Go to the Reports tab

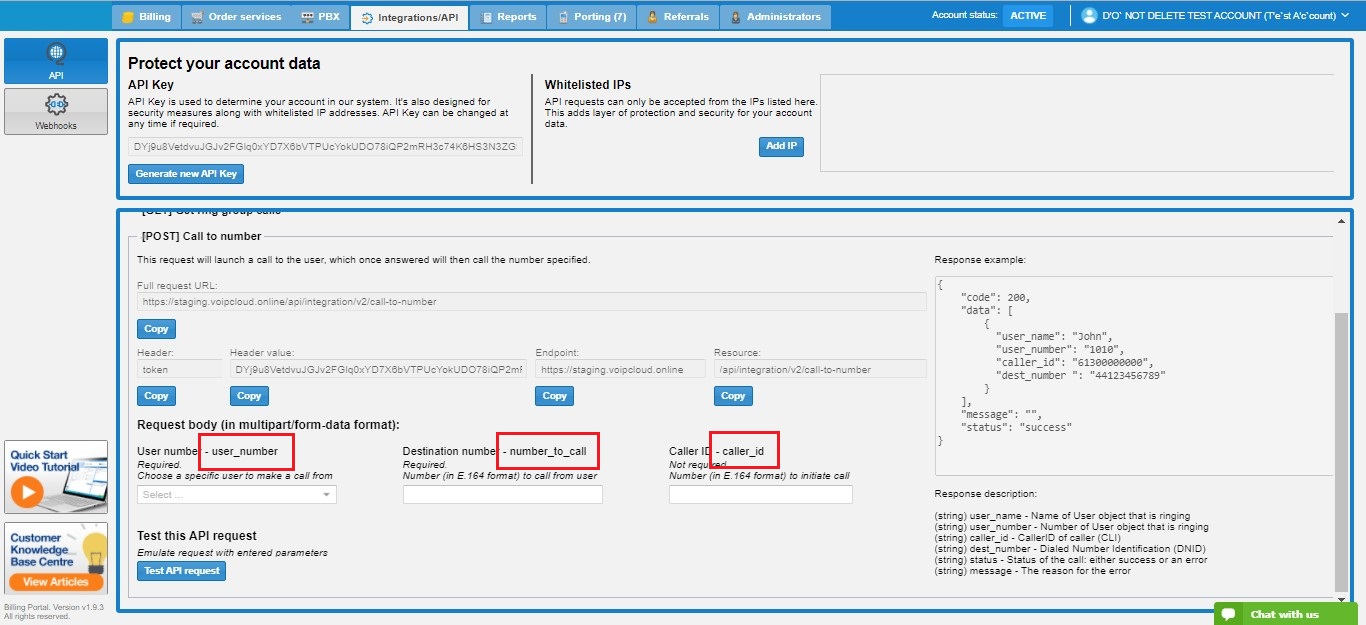(x=508, y=17)
